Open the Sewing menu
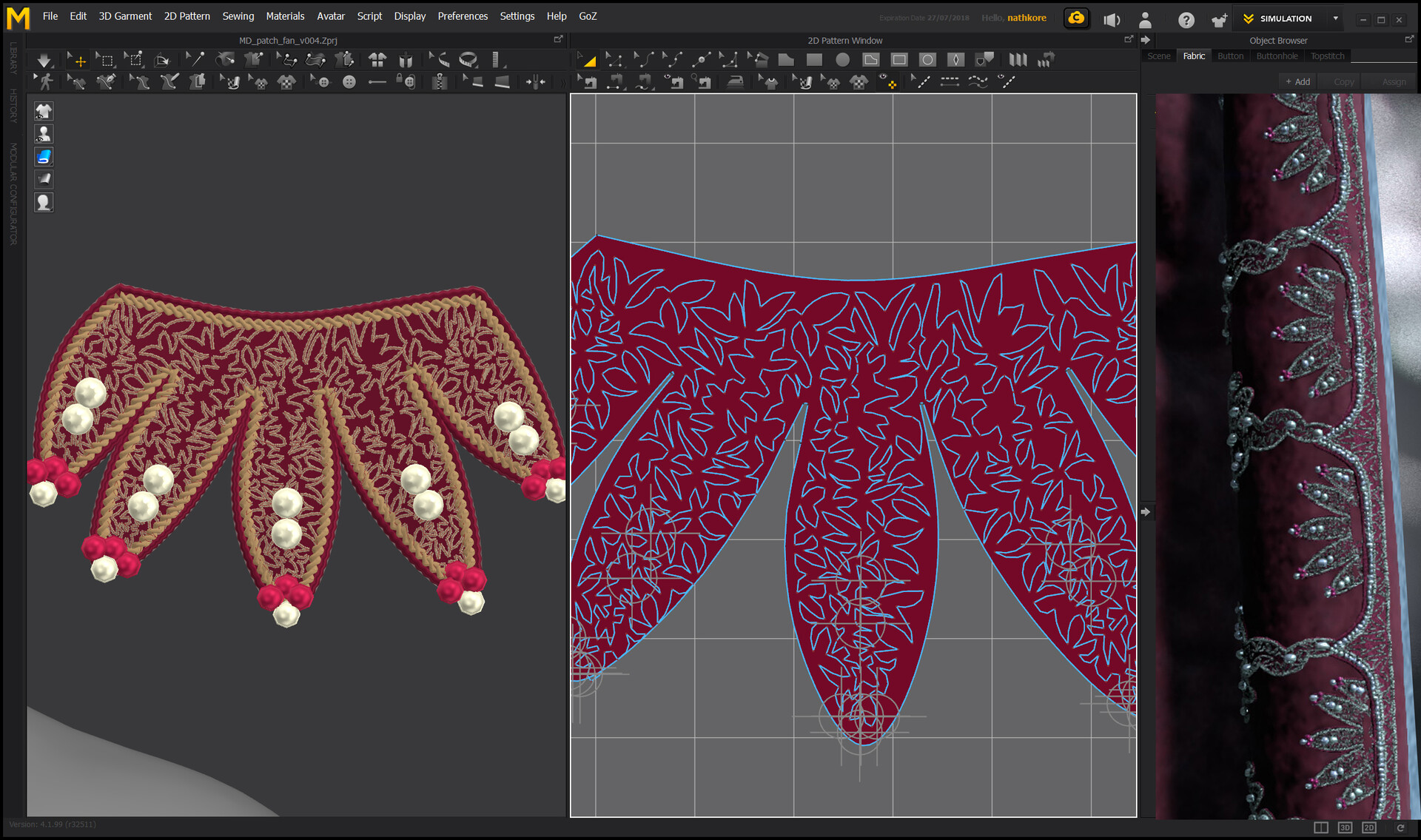 238,16
